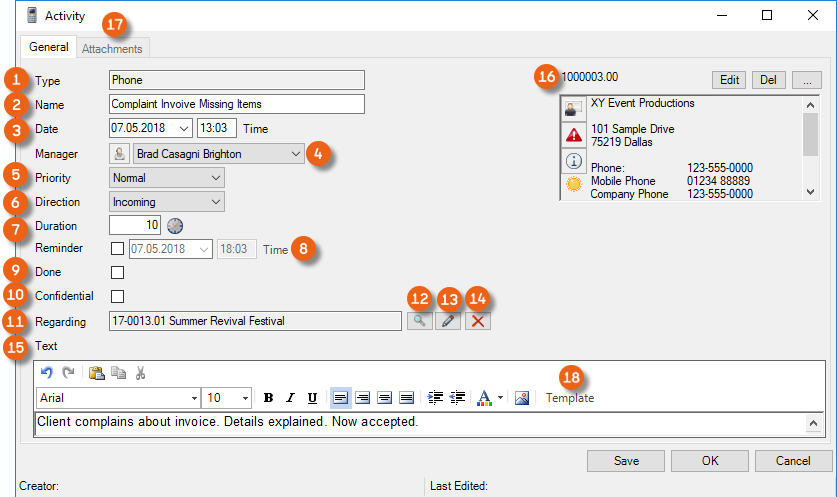Switch to the Attachments tab
Viewport: 837px width, 497px height.
(112, 48)
